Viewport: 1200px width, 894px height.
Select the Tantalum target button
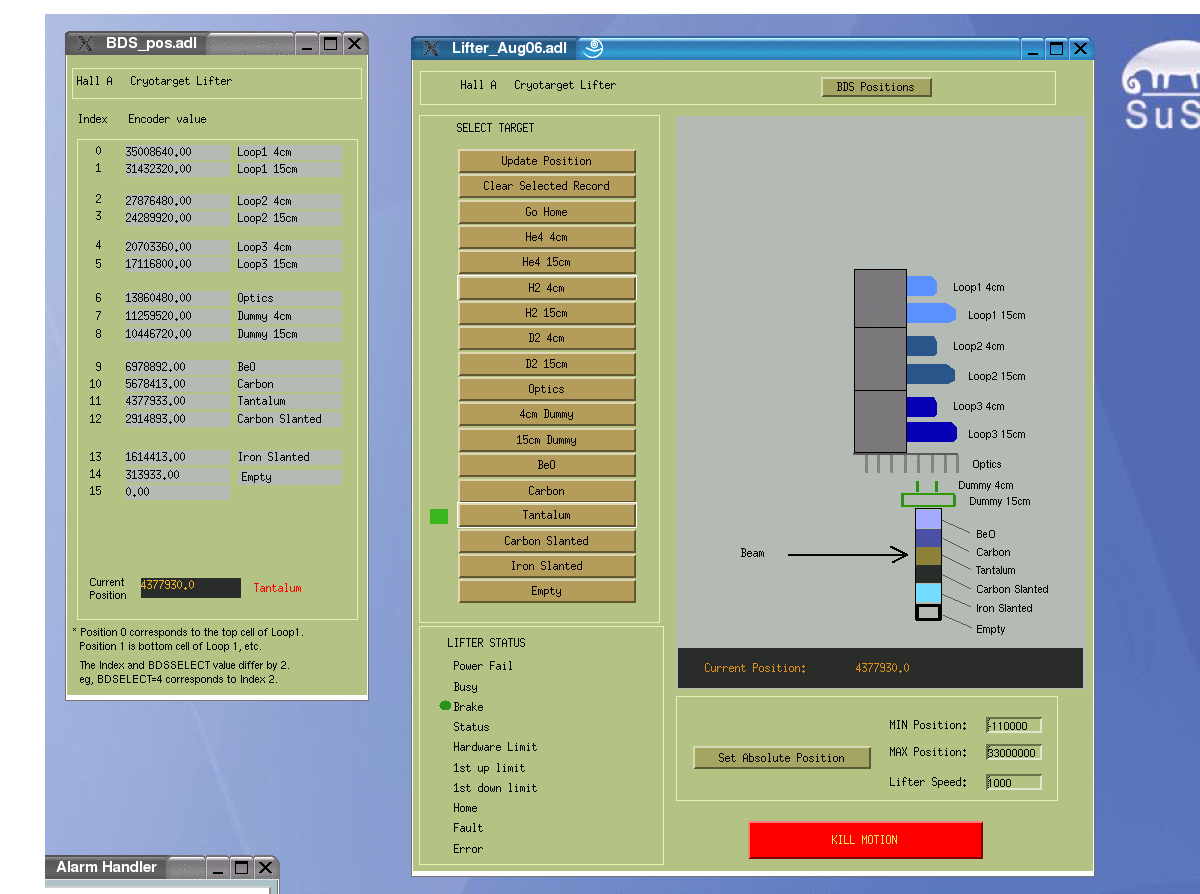tap(547, 515)
